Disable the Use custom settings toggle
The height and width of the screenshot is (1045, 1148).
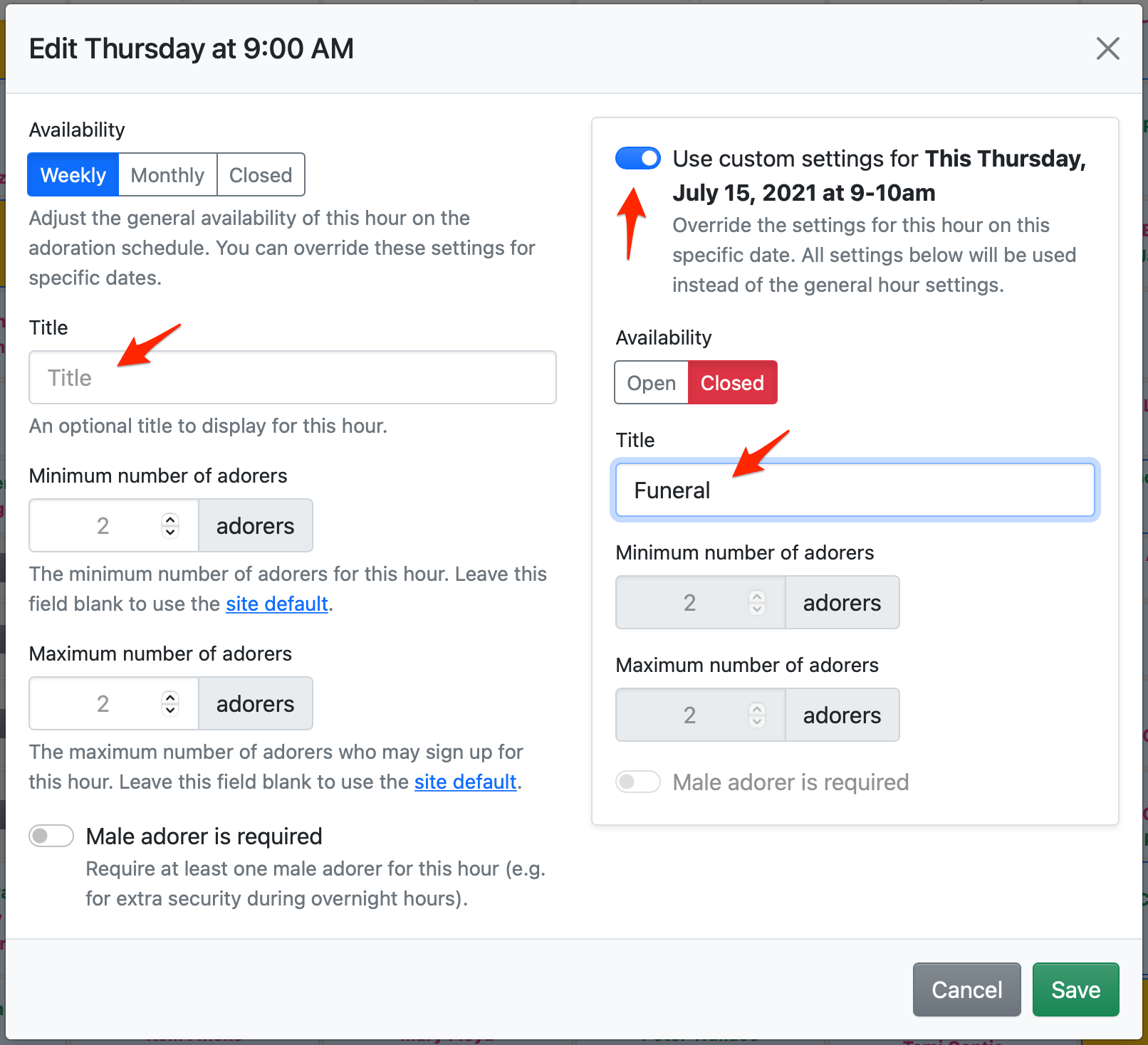pos(637,159)
